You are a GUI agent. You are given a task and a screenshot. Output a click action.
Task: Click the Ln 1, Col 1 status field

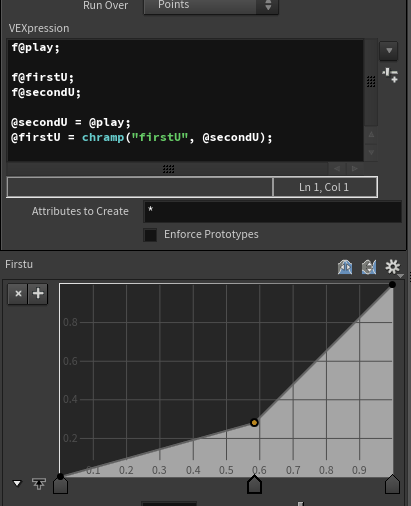coord(325,187)
